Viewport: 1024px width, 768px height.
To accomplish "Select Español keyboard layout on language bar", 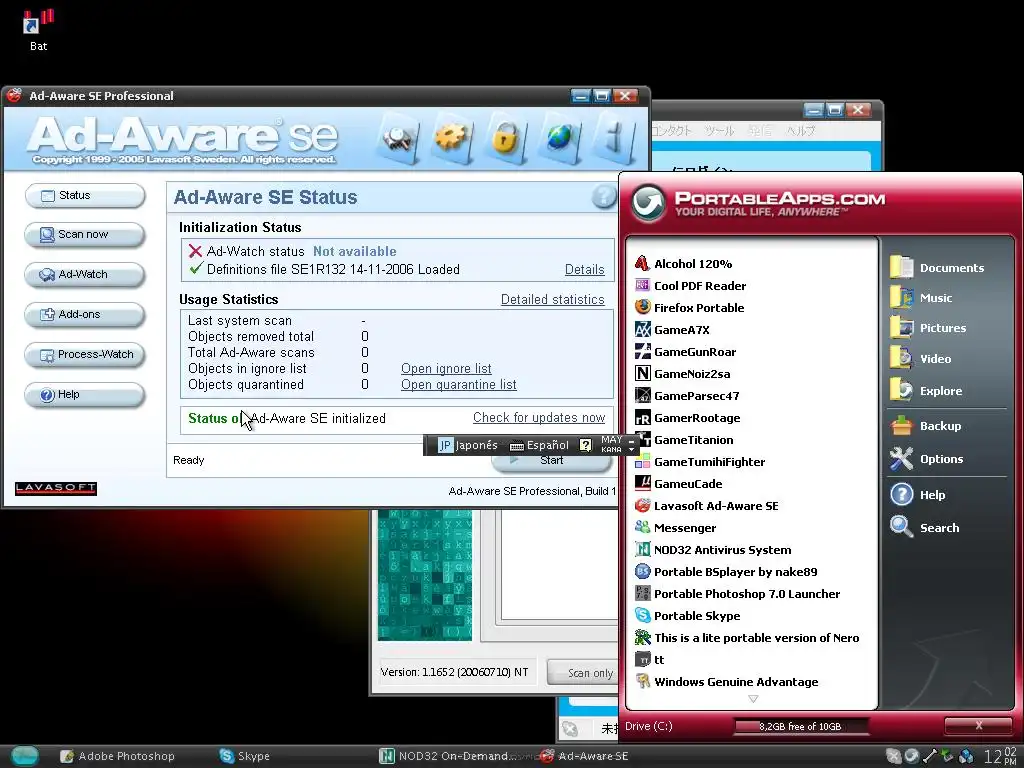I will click(539, 445).
